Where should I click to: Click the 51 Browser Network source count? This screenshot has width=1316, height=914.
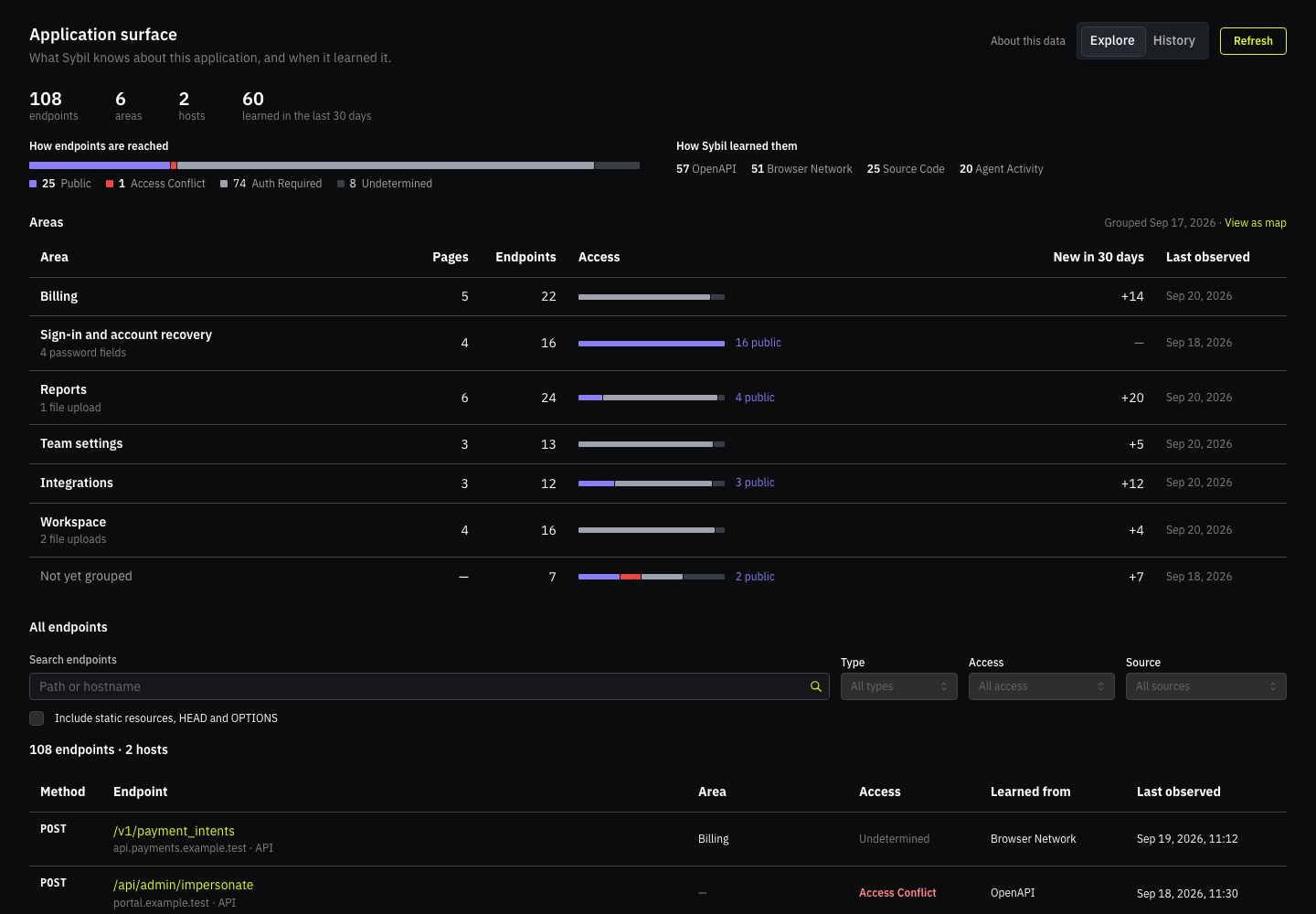(801, 169)
